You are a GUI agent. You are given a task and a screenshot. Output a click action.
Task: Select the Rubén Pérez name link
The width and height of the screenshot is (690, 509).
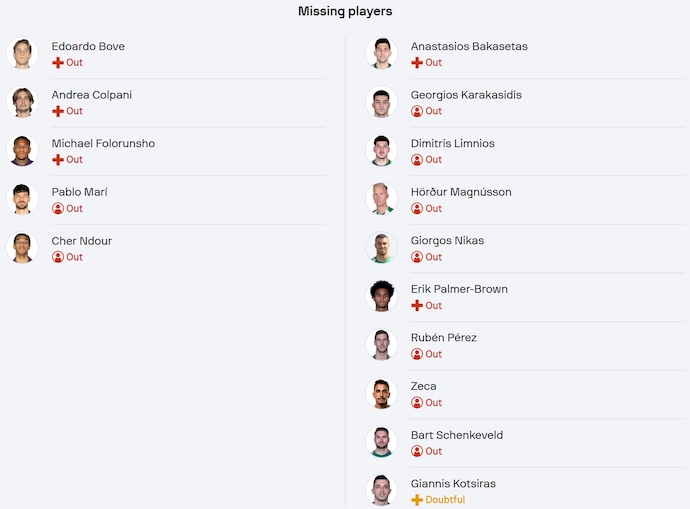tap(443, 338)
